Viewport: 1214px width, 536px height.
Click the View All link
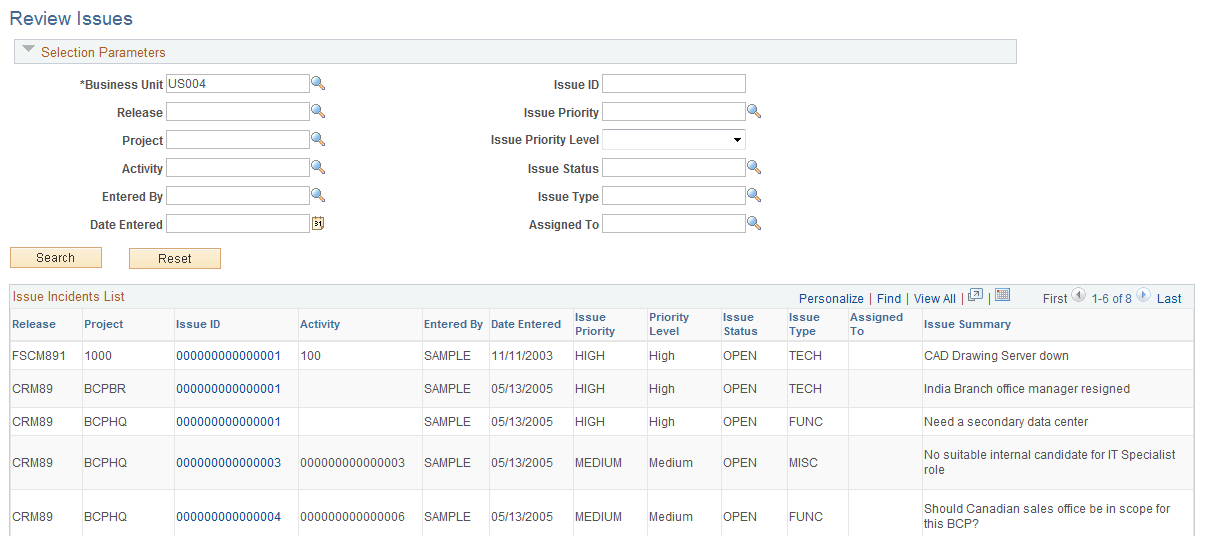click(x=935, y=299)
